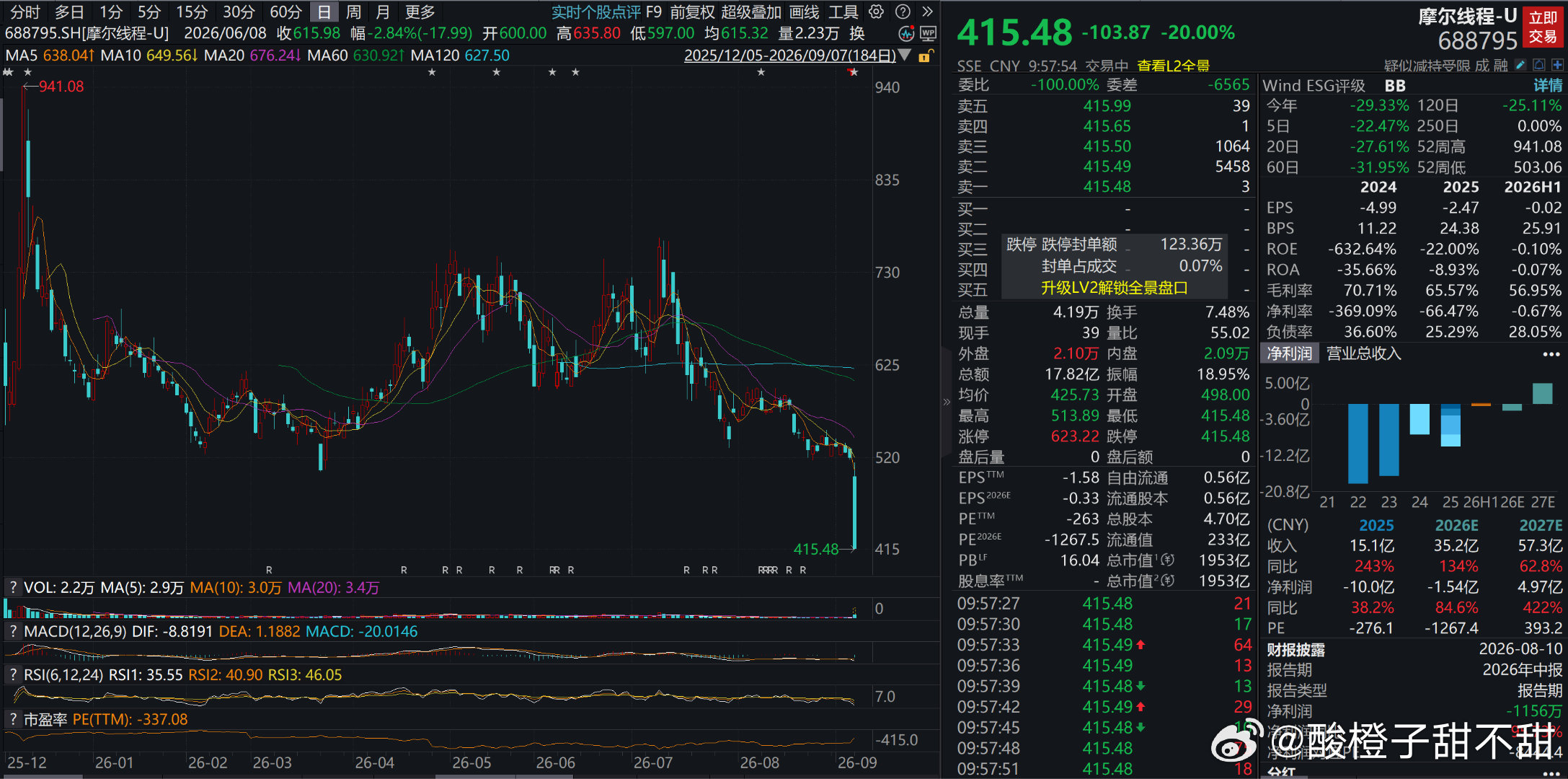Open 实时个股点评 link

[x=595, y=12]
